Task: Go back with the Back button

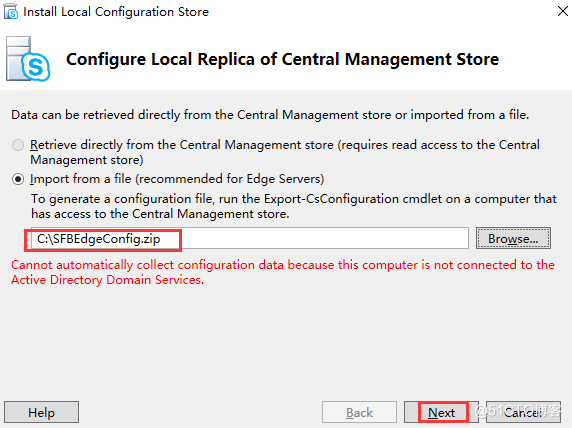Action: click(359, 412)
